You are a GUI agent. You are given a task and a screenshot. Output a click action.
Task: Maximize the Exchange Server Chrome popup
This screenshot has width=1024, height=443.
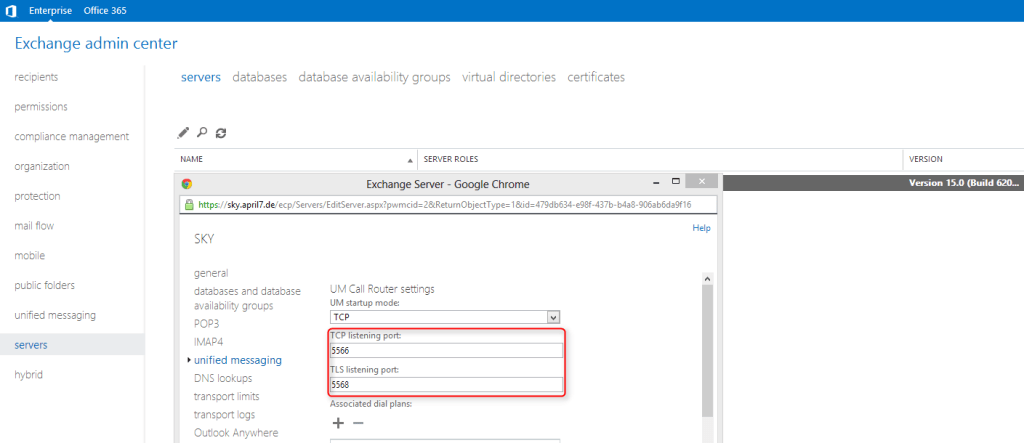tap(676, 181)
